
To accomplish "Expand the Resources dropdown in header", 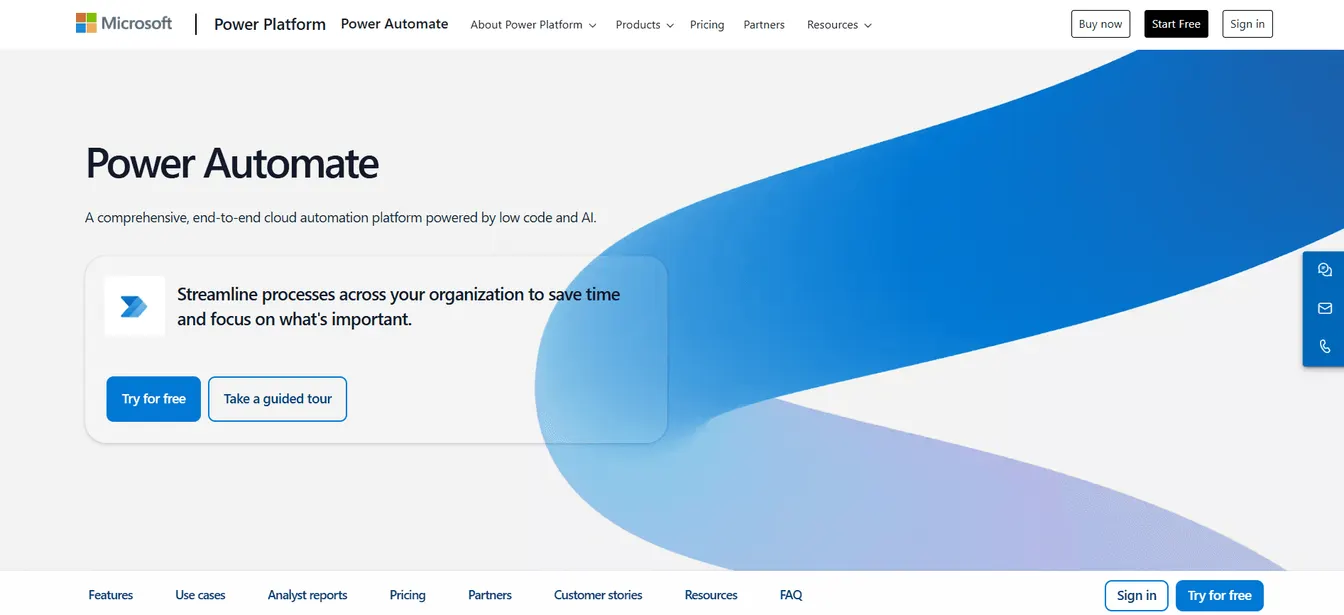I will pos(839,25).
